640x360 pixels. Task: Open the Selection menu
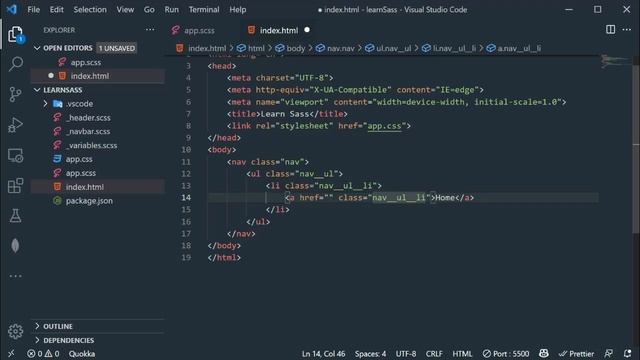point(90,9)
